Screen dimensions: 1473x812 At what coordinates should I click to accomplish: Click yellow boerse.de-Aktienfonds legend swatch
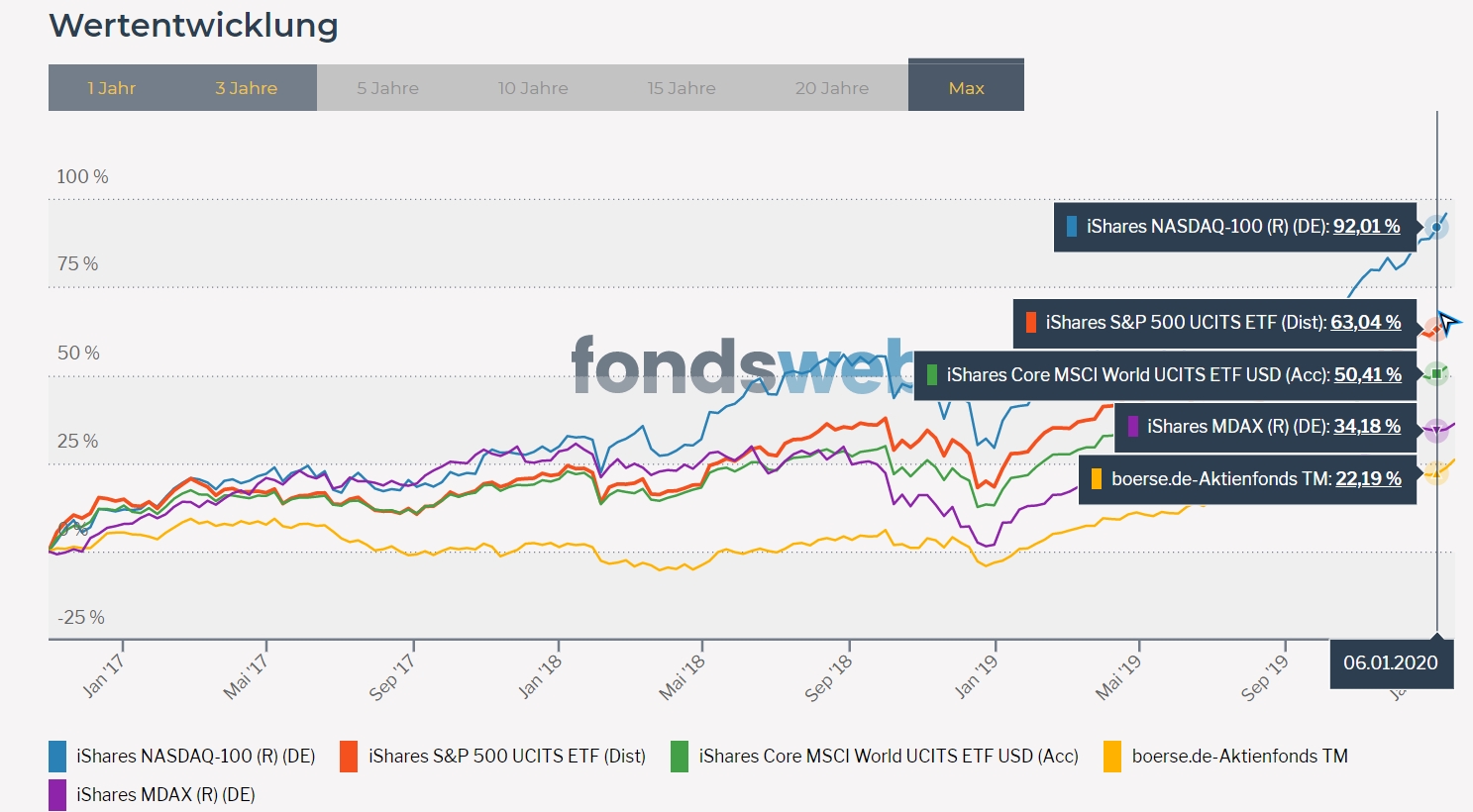pos(1112,757)
